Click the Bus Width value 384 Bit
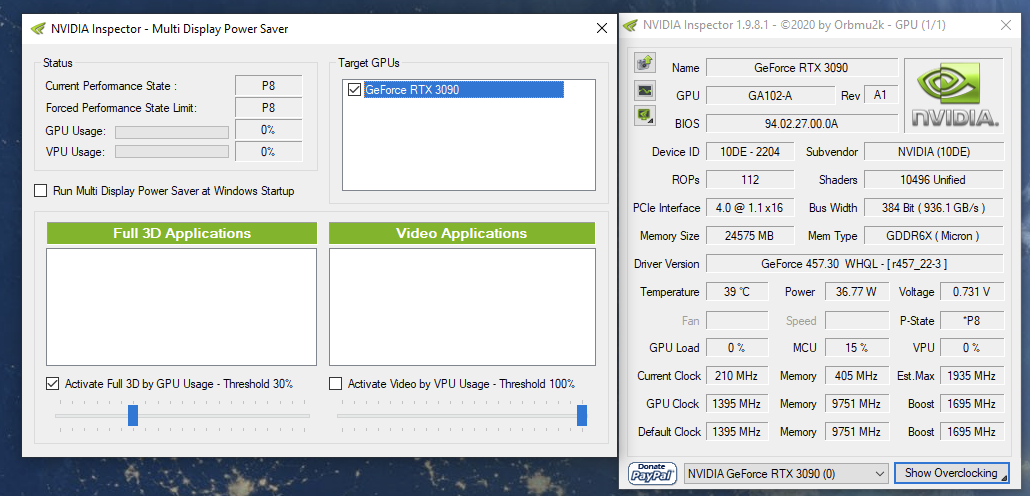Image resolution: width=1030 pixels, height=496 pixels. pos(933,208)
